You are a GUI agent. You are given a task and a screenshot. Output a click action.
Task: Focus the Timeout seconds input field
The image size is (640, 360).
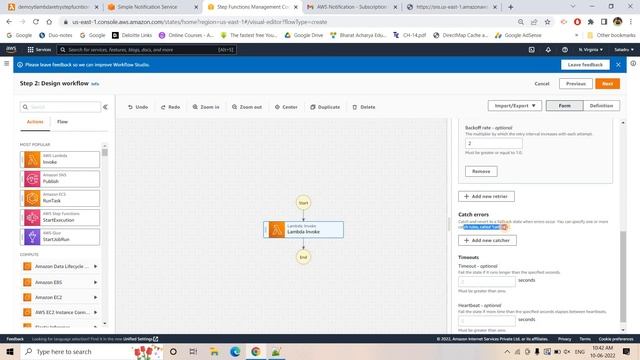click(x=487, y=281)
